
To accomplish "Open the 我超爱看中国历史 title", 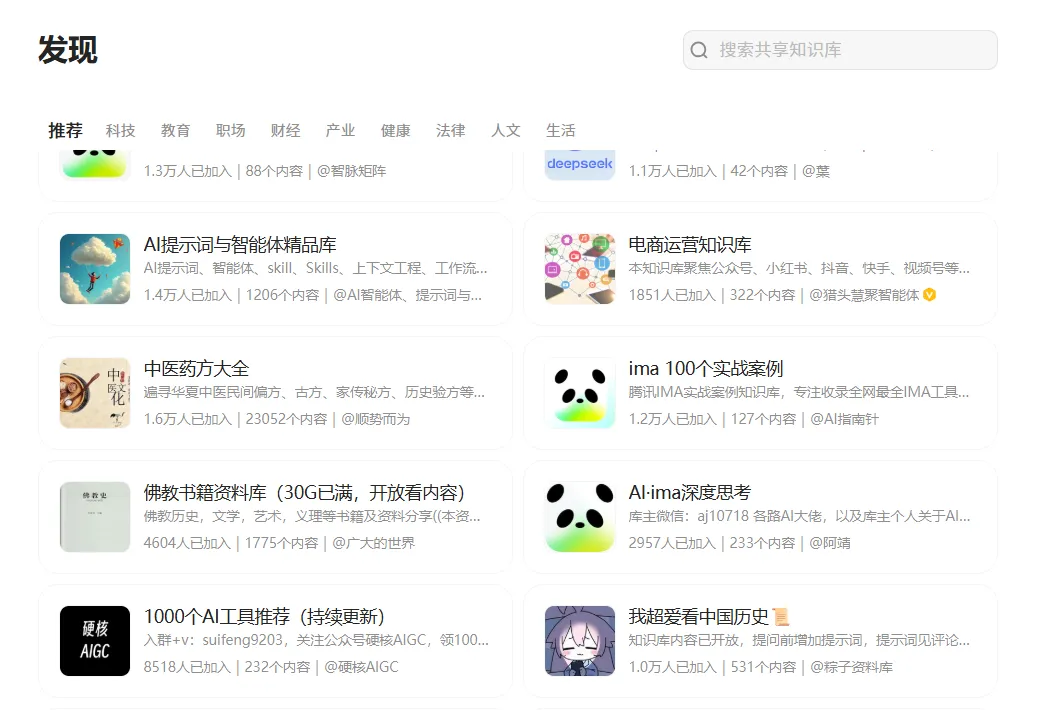I will pos(698,617).
